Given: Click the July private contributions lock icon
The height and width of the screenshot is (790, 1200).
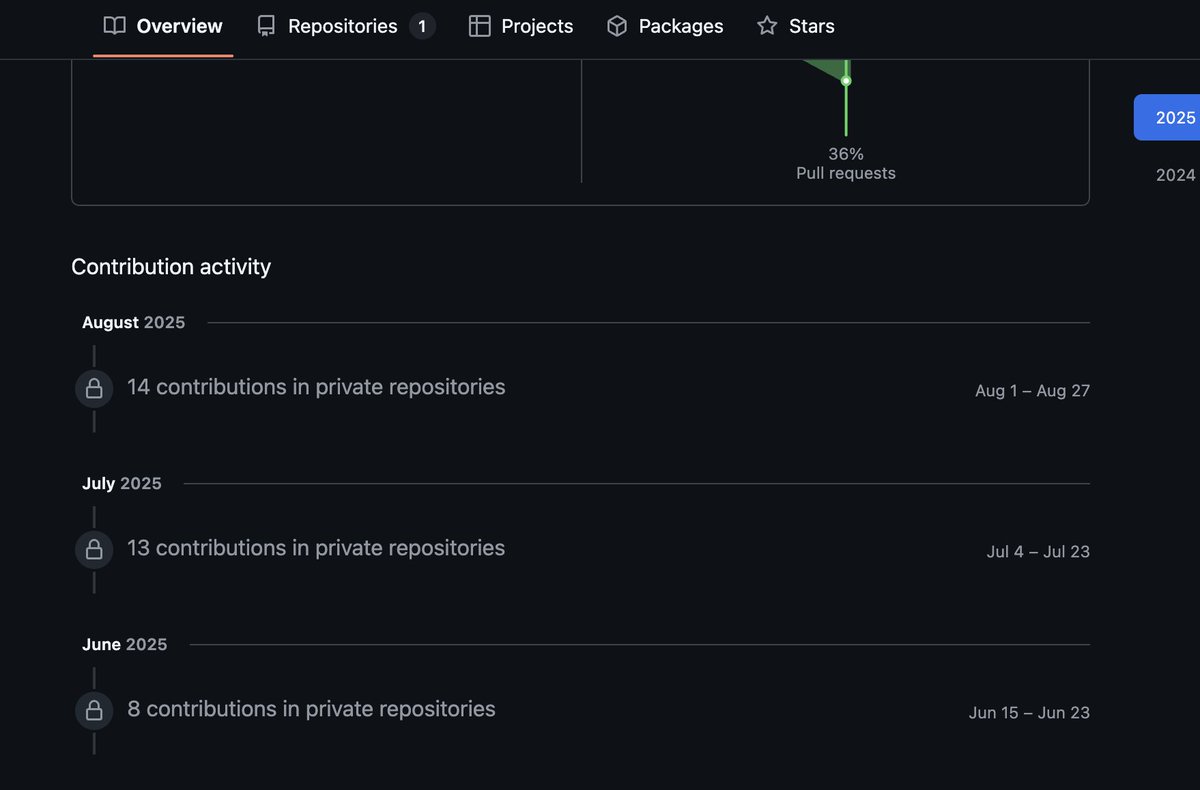Looking at the screenshot, I should click(x=94, y=549).
